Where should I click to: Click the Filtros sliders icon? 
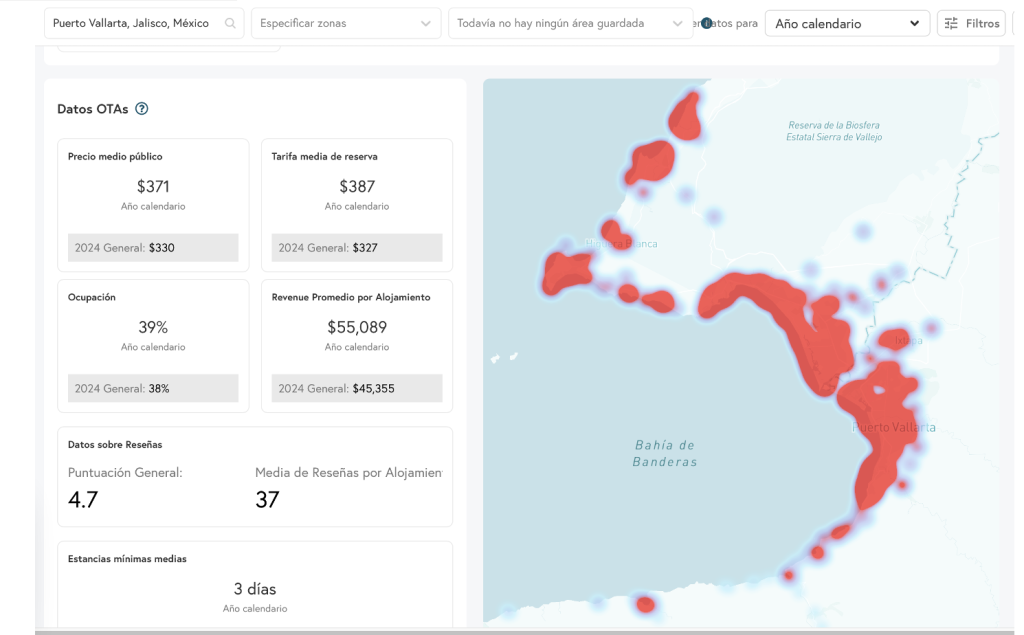tap(951, 23)
